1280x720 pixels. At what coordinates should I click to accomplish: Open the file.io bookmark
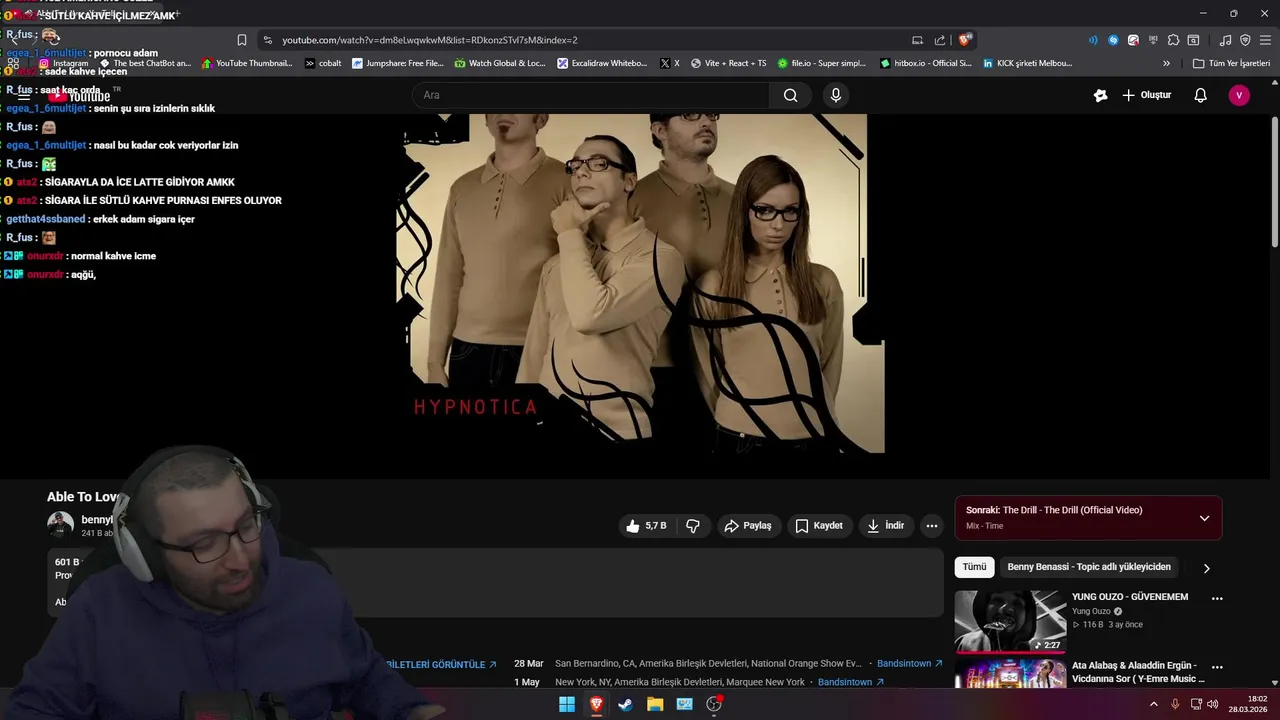(822, 63)
